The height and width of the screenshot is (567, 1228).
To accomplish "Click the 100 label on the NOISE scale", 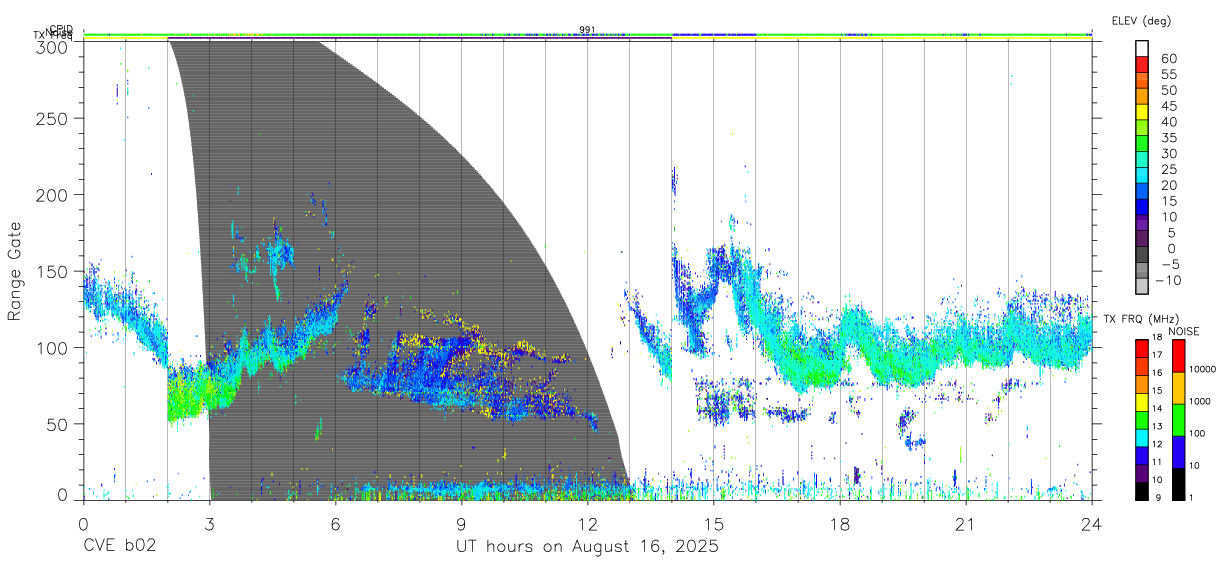I will tap(1198, 433).
